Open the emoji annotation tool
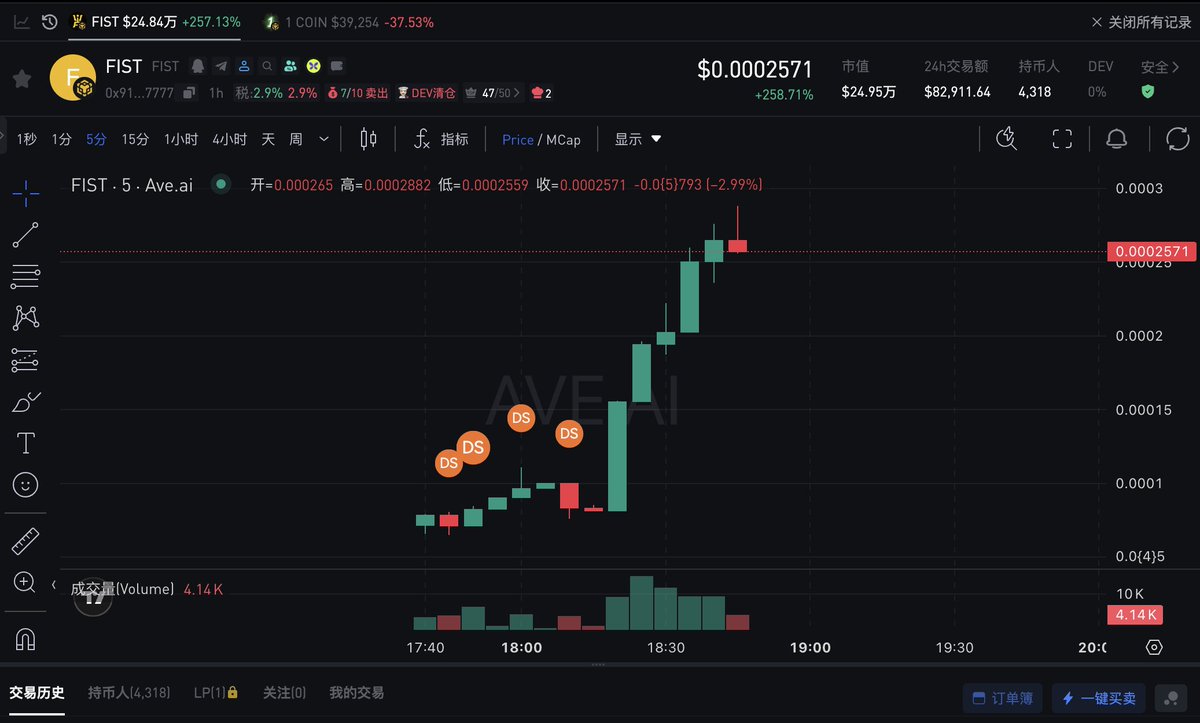 coord(25,485)
